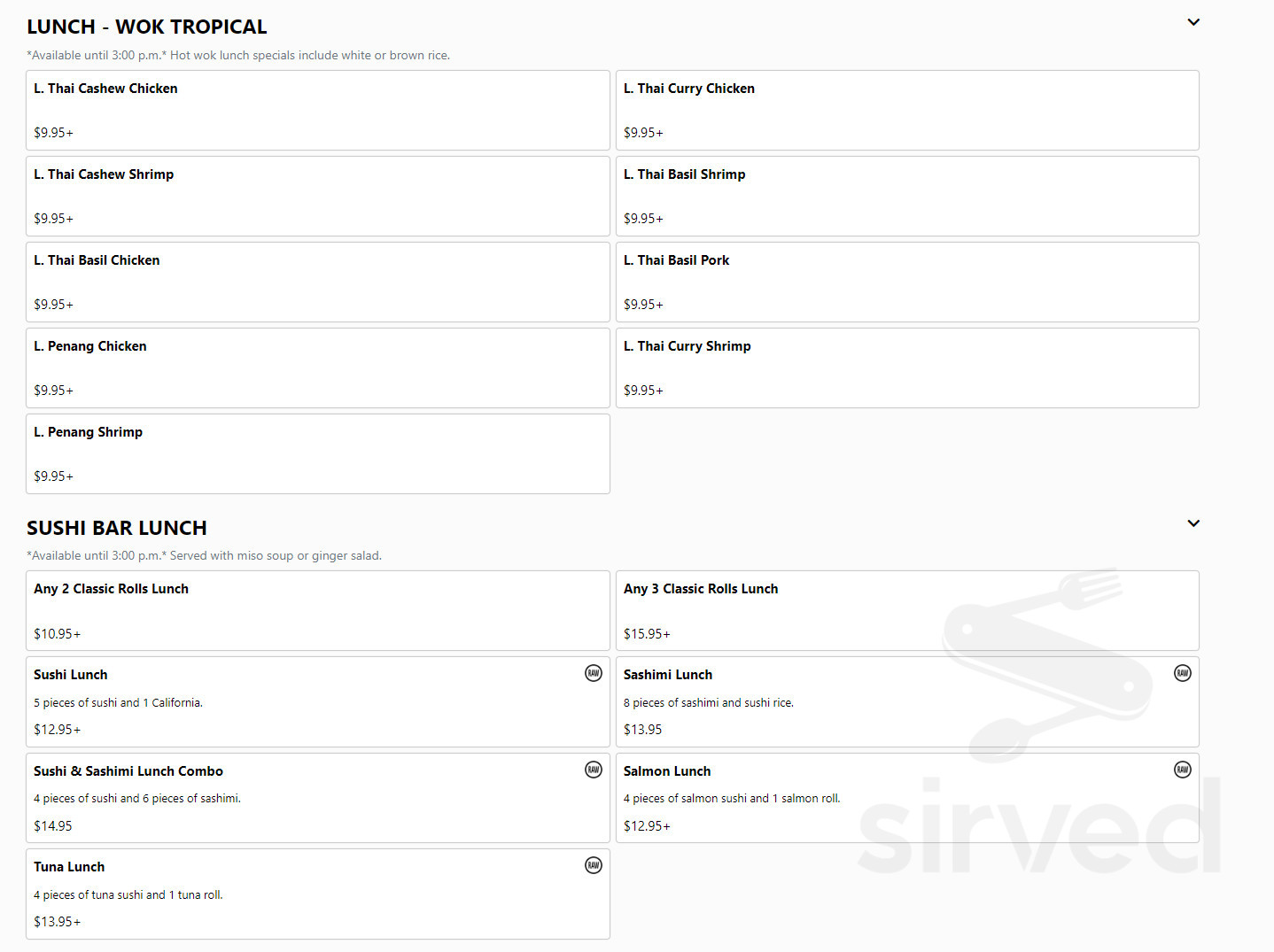The width and height of the screenshot is (1274, 952).
Task: Click the Lunch - Wok Tropical heading
Action: [147, 27]
